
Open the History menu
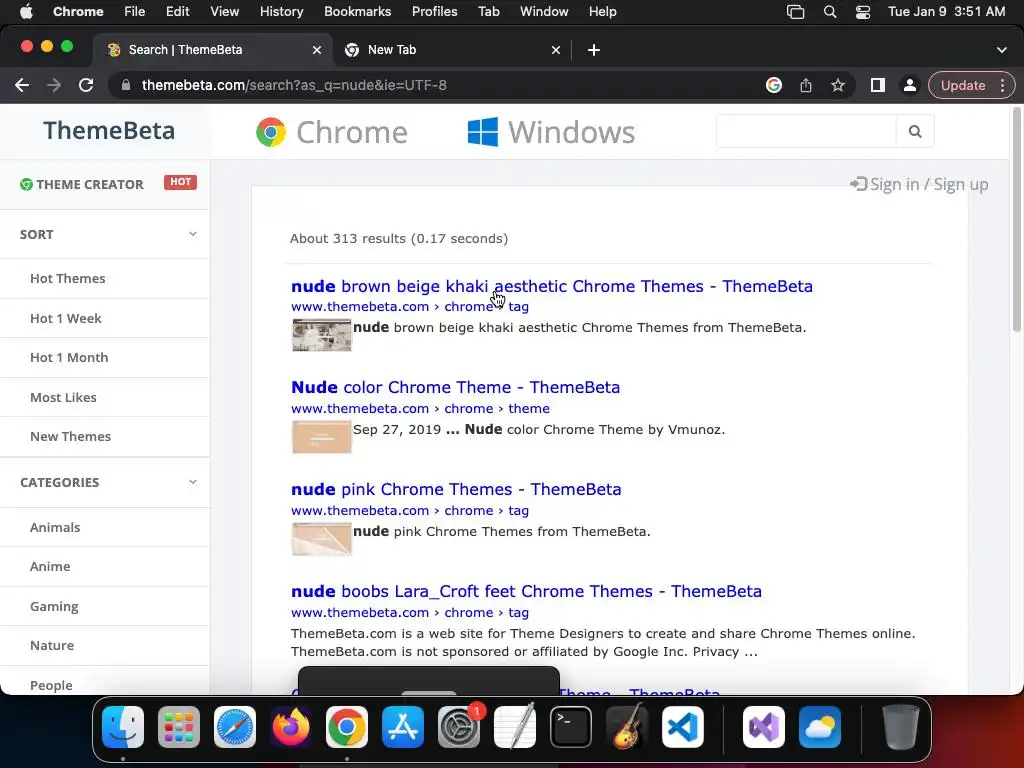[281, 12]
